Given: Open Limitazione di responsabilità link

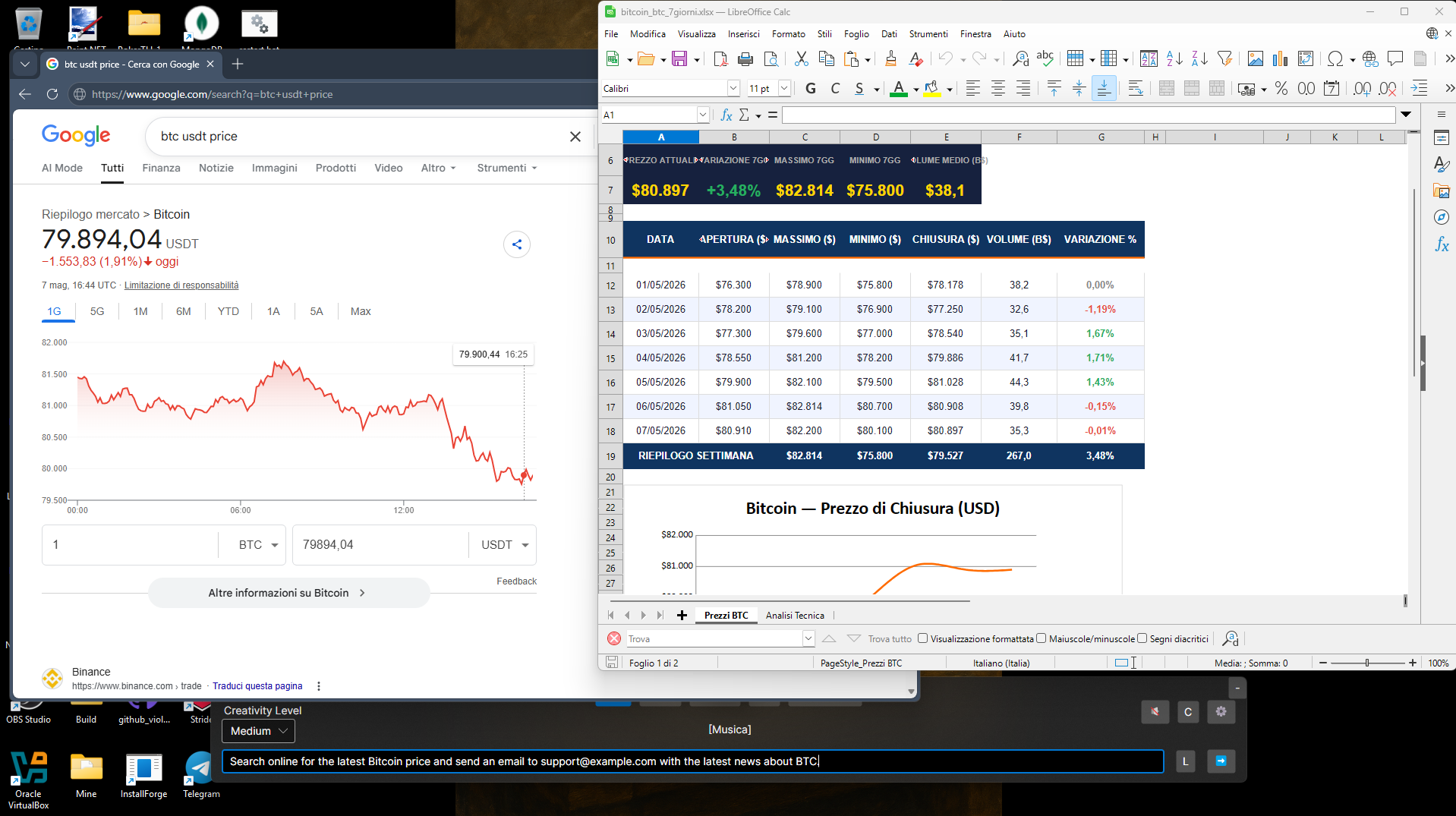Looking at the screenshot, I should [181, 285].
